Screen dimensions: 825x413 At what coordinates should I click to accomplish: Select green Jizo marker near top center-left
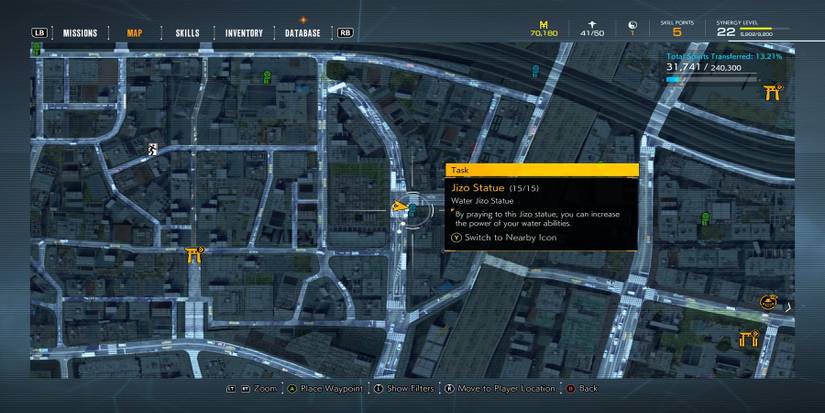point(267,78)
